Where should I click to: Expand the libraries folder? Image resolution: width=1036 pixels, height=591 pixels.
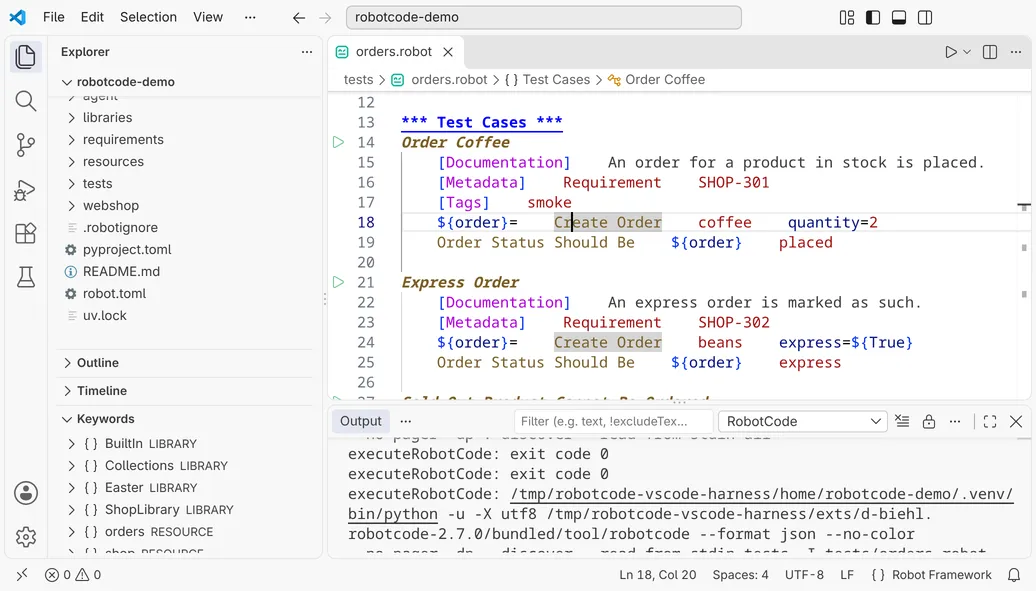186,117
